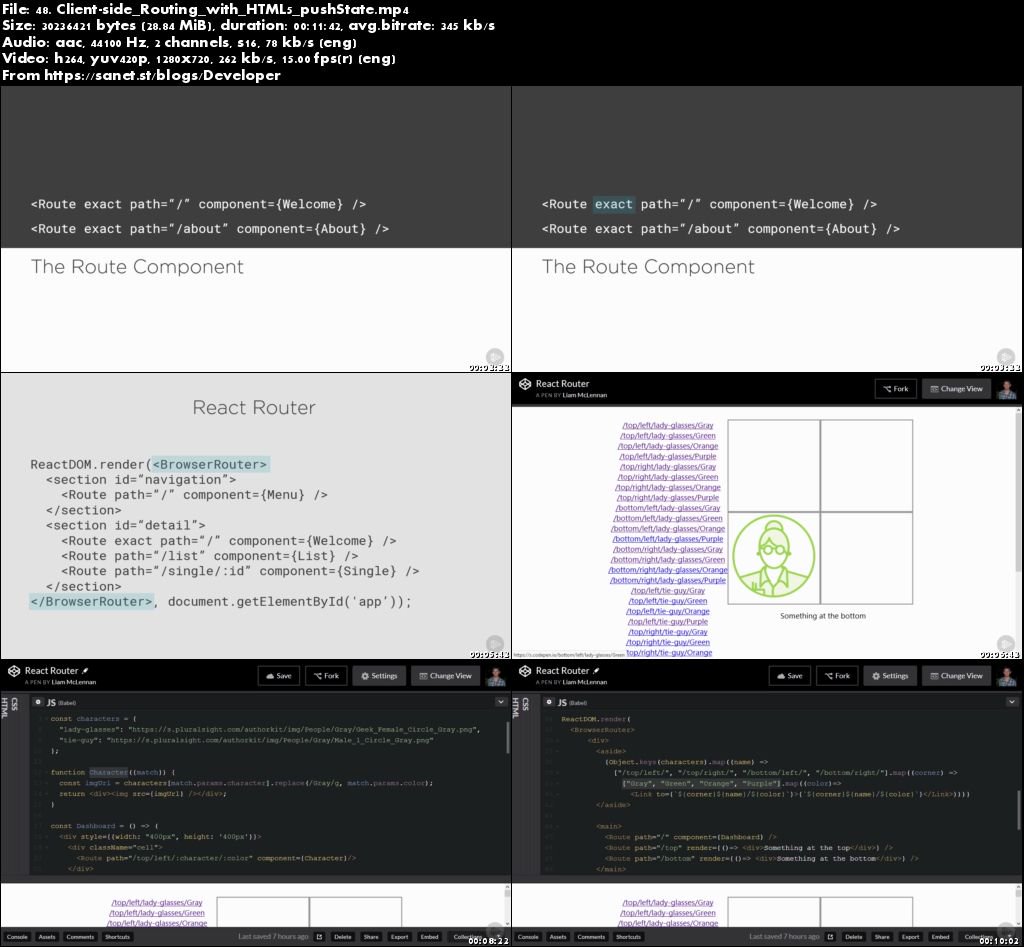Click code editor scrollbar in 00:10:02 frame
This screenshot has width=1024, height=947.
[1018, 809]
